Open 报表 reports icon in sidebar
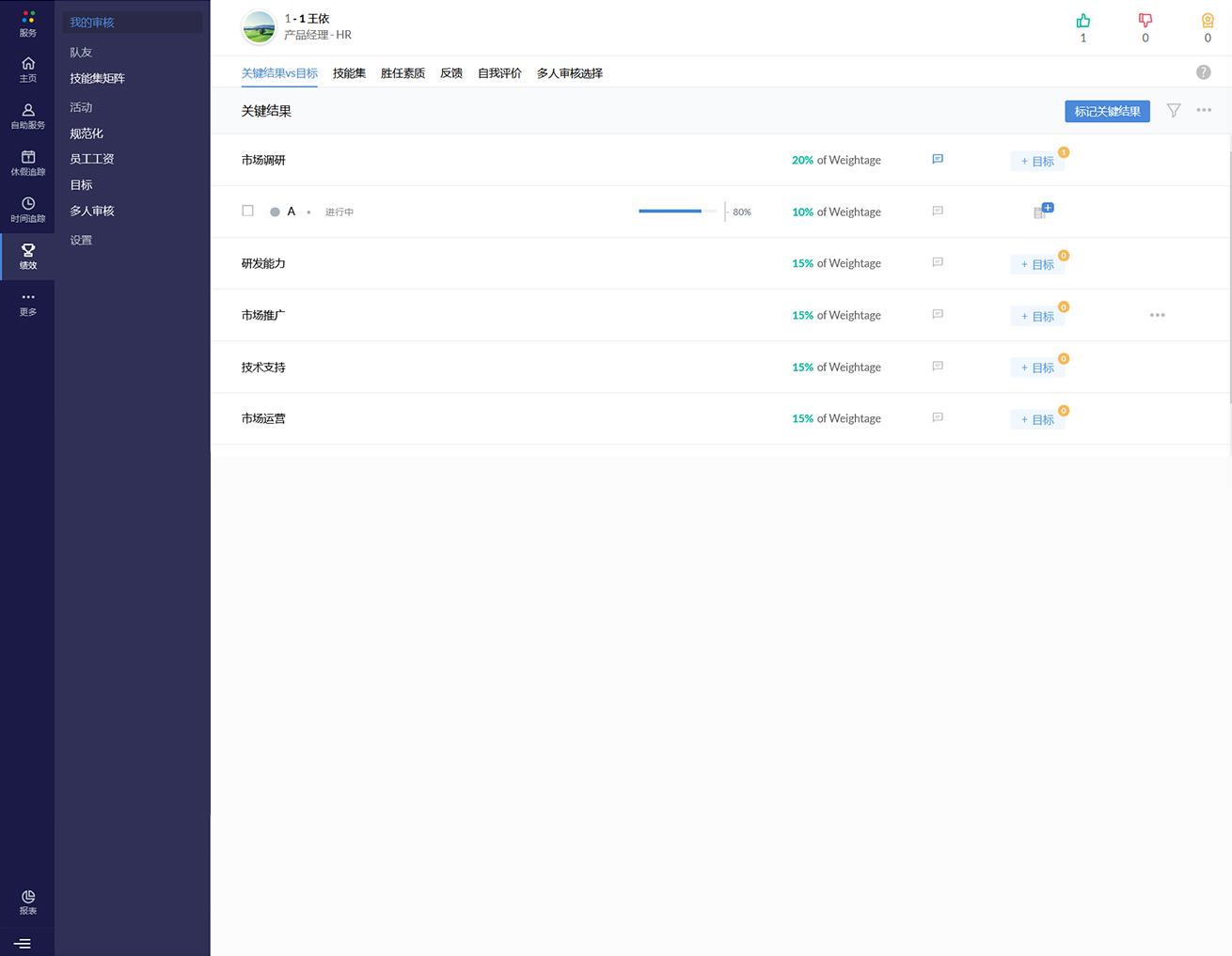 point(28,902)
